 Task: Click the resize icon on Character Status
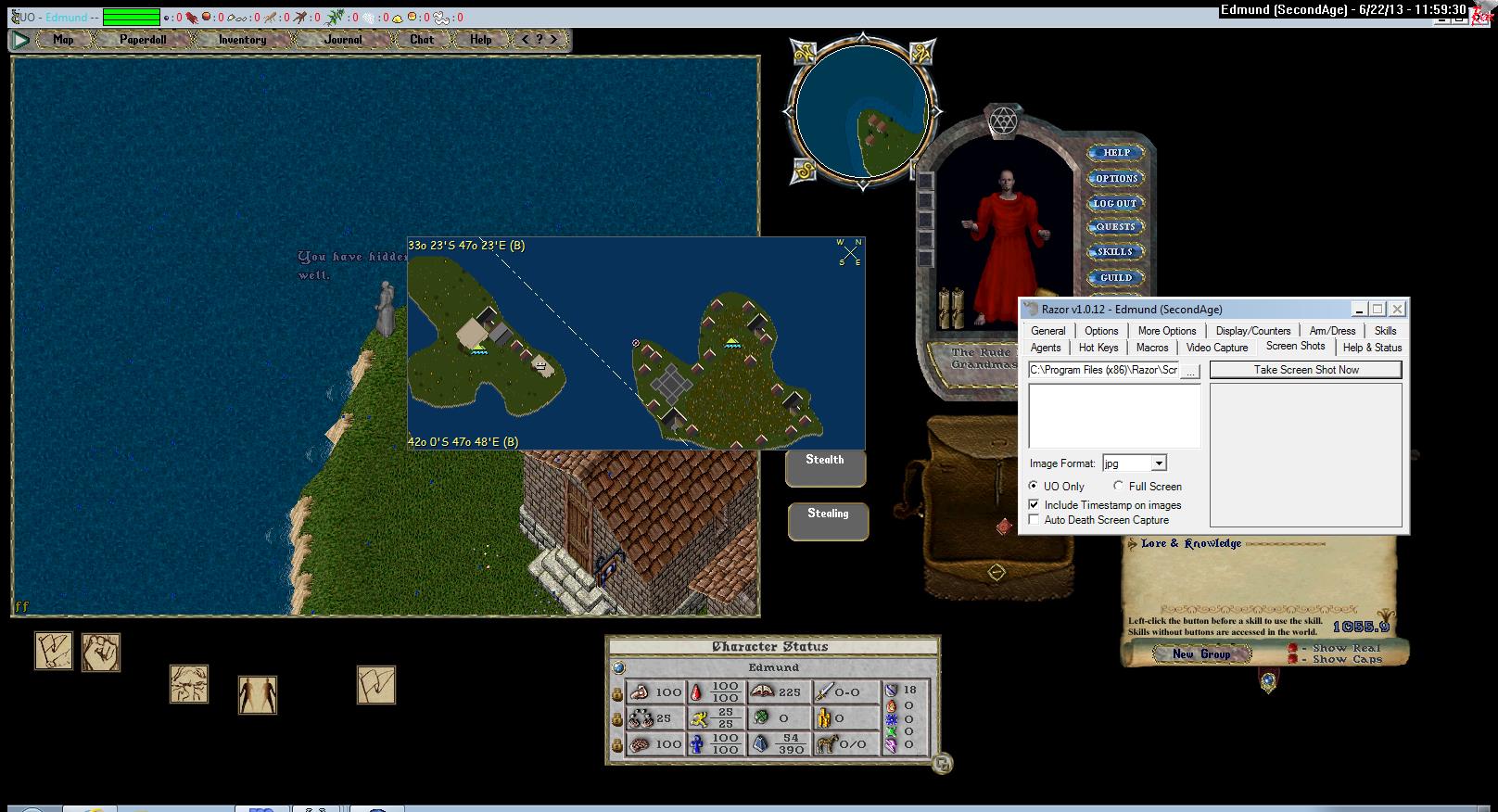[x=943, y=764]
